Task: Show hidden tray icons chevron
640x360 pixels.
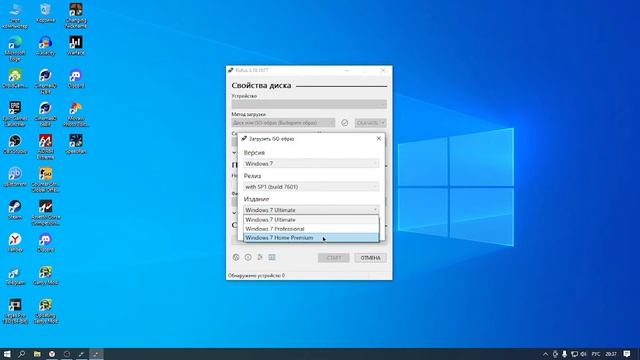Action: pos(545,354)
